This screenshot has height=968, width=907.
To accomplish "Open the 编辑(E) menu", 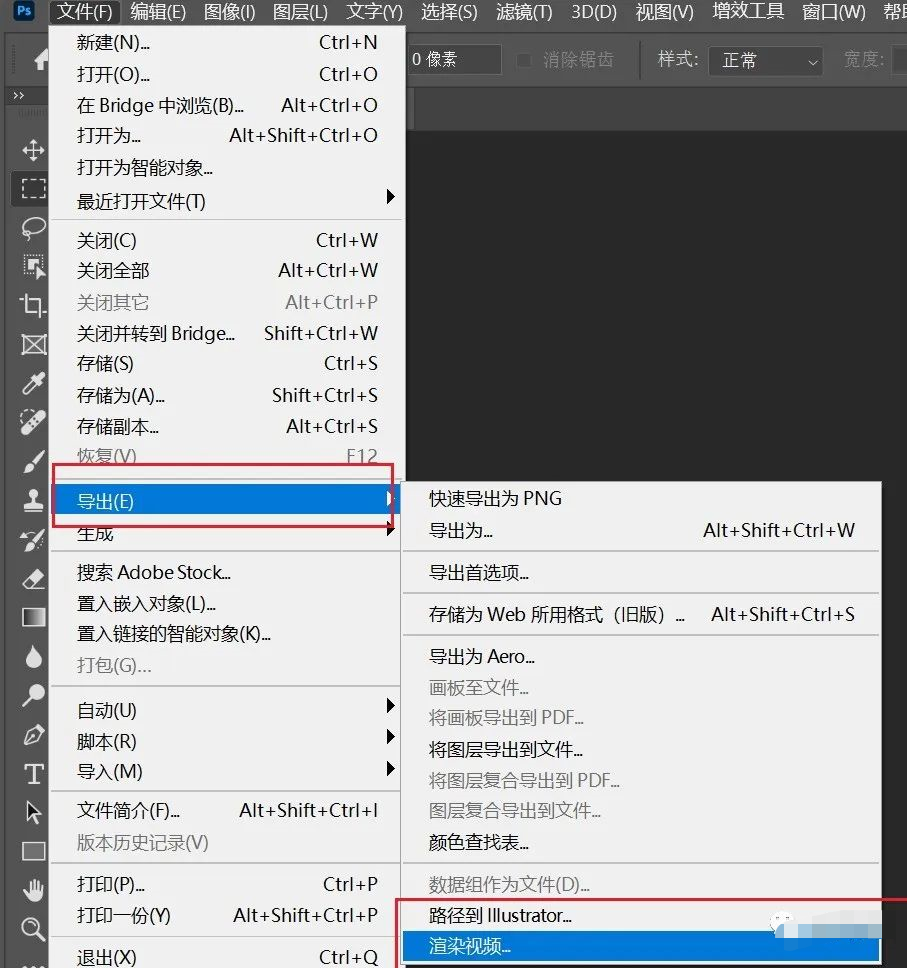I will pyautogui.click(x=158, y=11).
